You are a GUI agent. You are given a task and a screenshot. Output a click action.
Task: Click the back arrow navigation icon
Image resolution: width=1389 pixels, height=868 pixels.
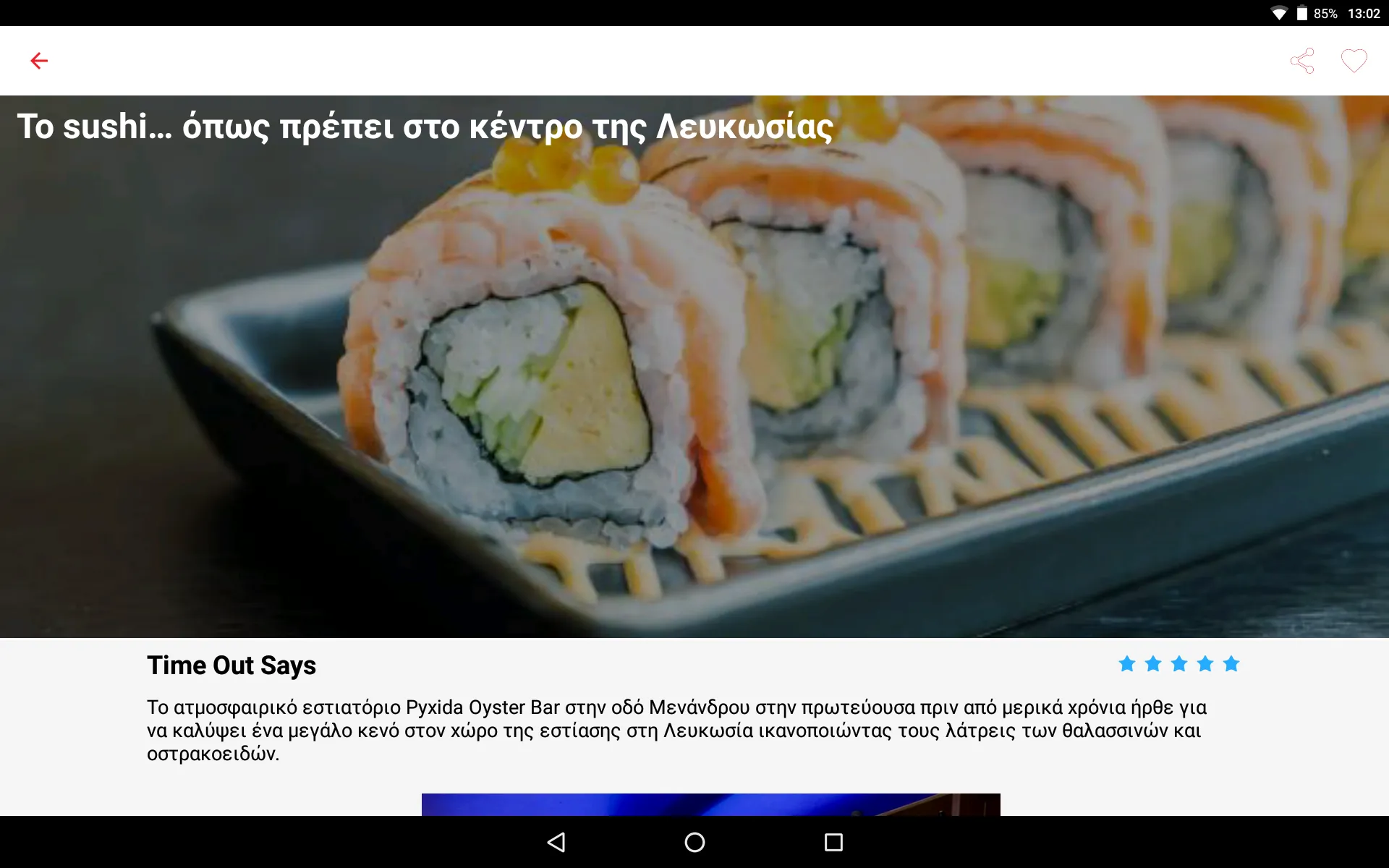(39, 61)
